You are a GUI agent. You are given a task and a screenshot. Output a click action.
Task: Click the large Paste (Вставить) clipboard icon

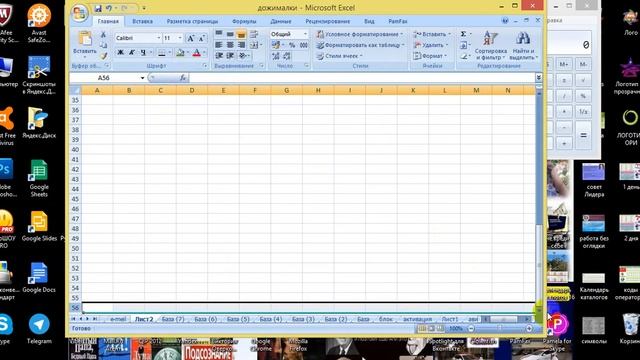[85, 39]
